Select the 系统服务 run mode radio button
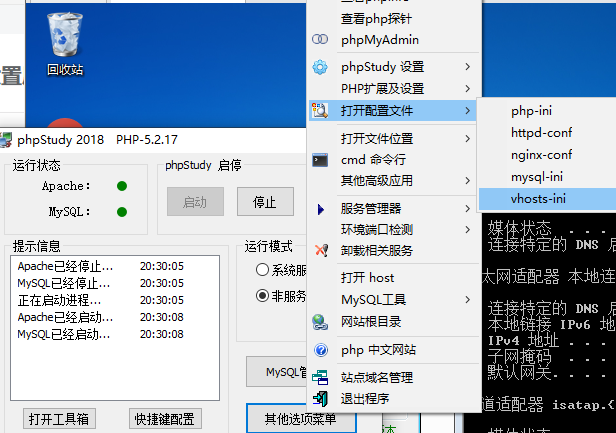 262,270
